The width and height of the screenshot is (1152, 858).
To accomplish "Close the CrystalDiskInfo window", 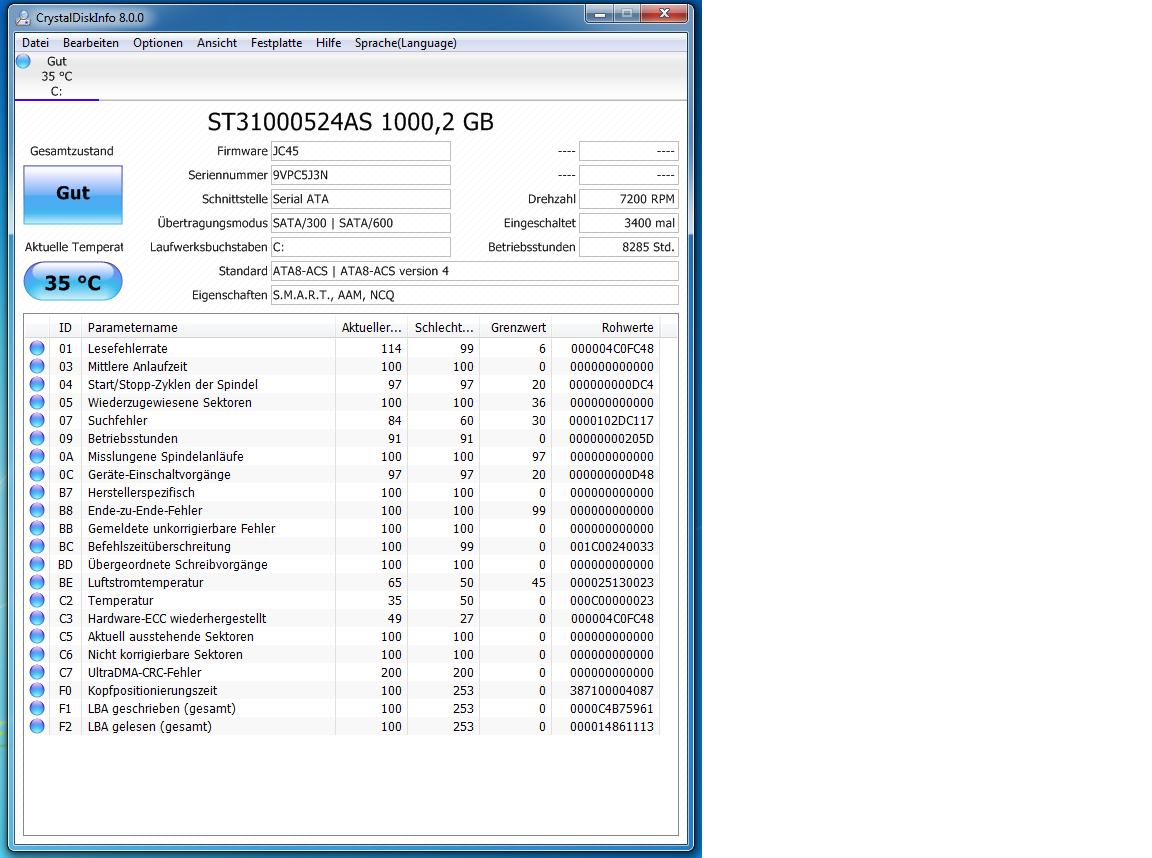I will 664,13.
